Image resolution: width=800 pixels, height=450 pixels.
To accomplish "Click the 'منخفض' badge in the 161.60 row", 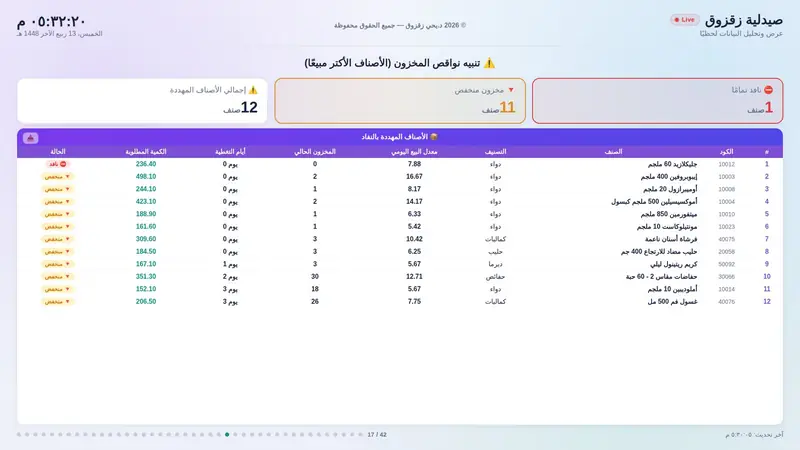I will coord(58,227).
